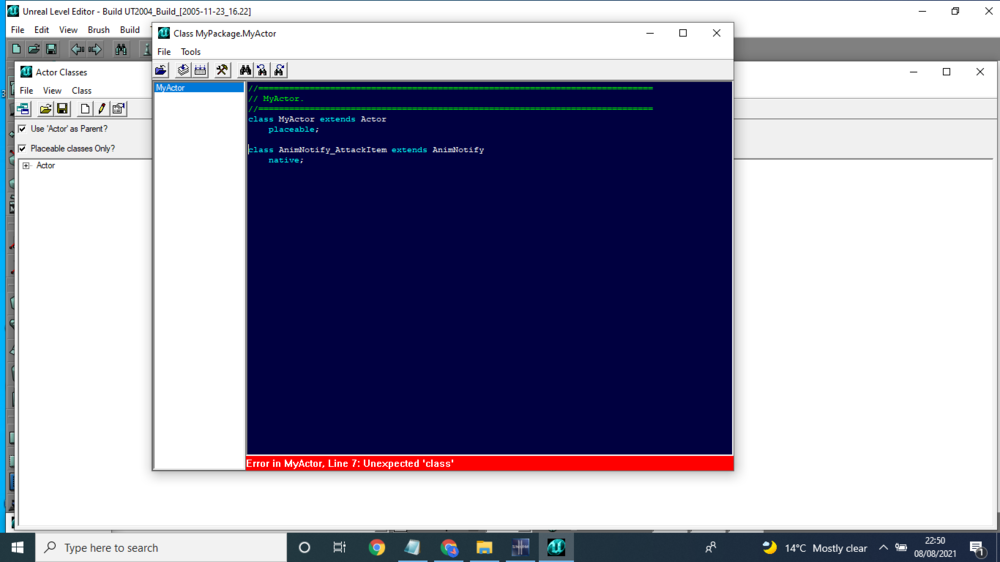Viewport: 1000px width, 562px height.
Task: Open Build menu of Unreal Level Editor
Action: coord(129,30)
